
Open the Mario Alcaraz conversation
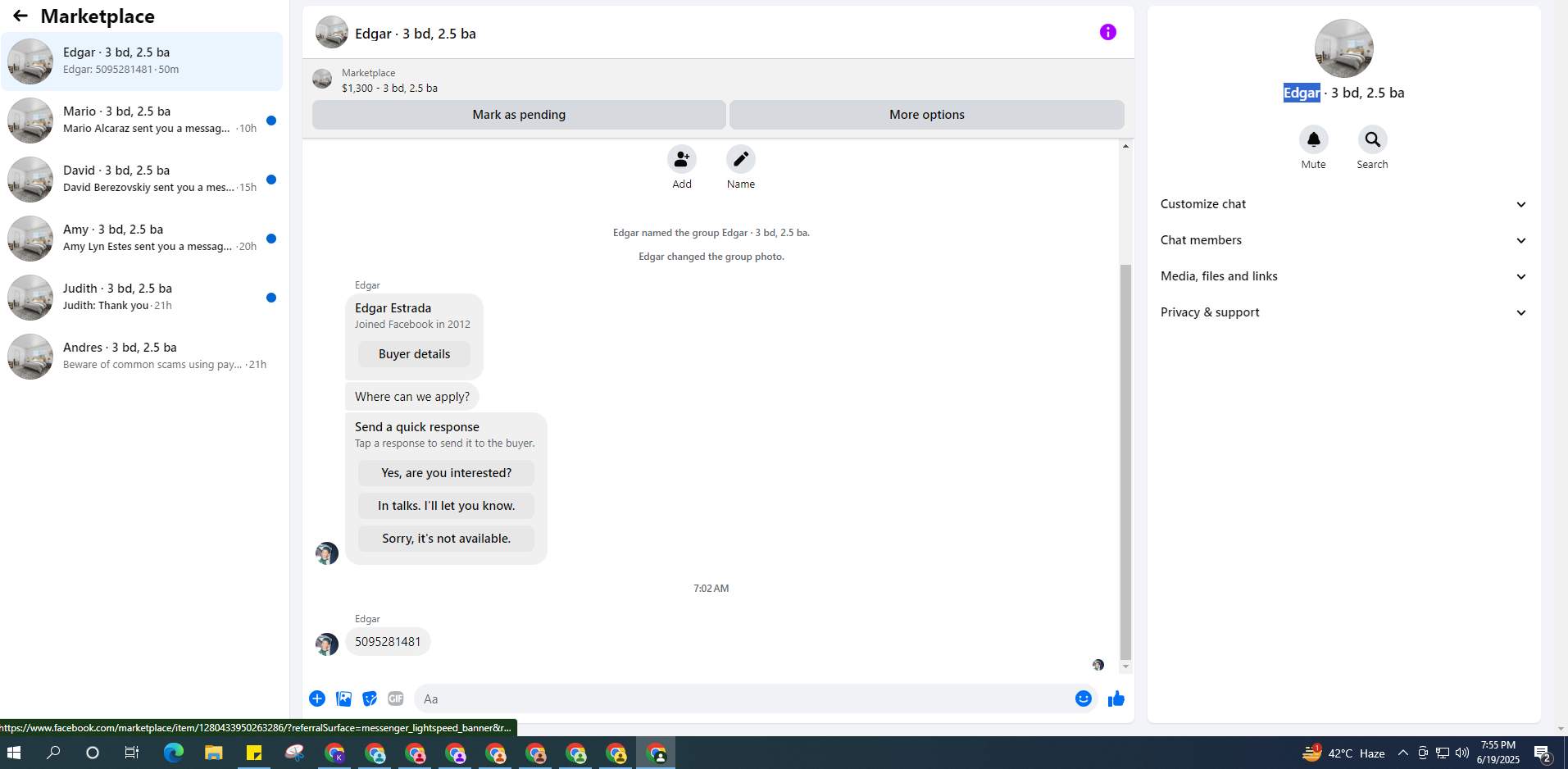click(x=142, y=121)
